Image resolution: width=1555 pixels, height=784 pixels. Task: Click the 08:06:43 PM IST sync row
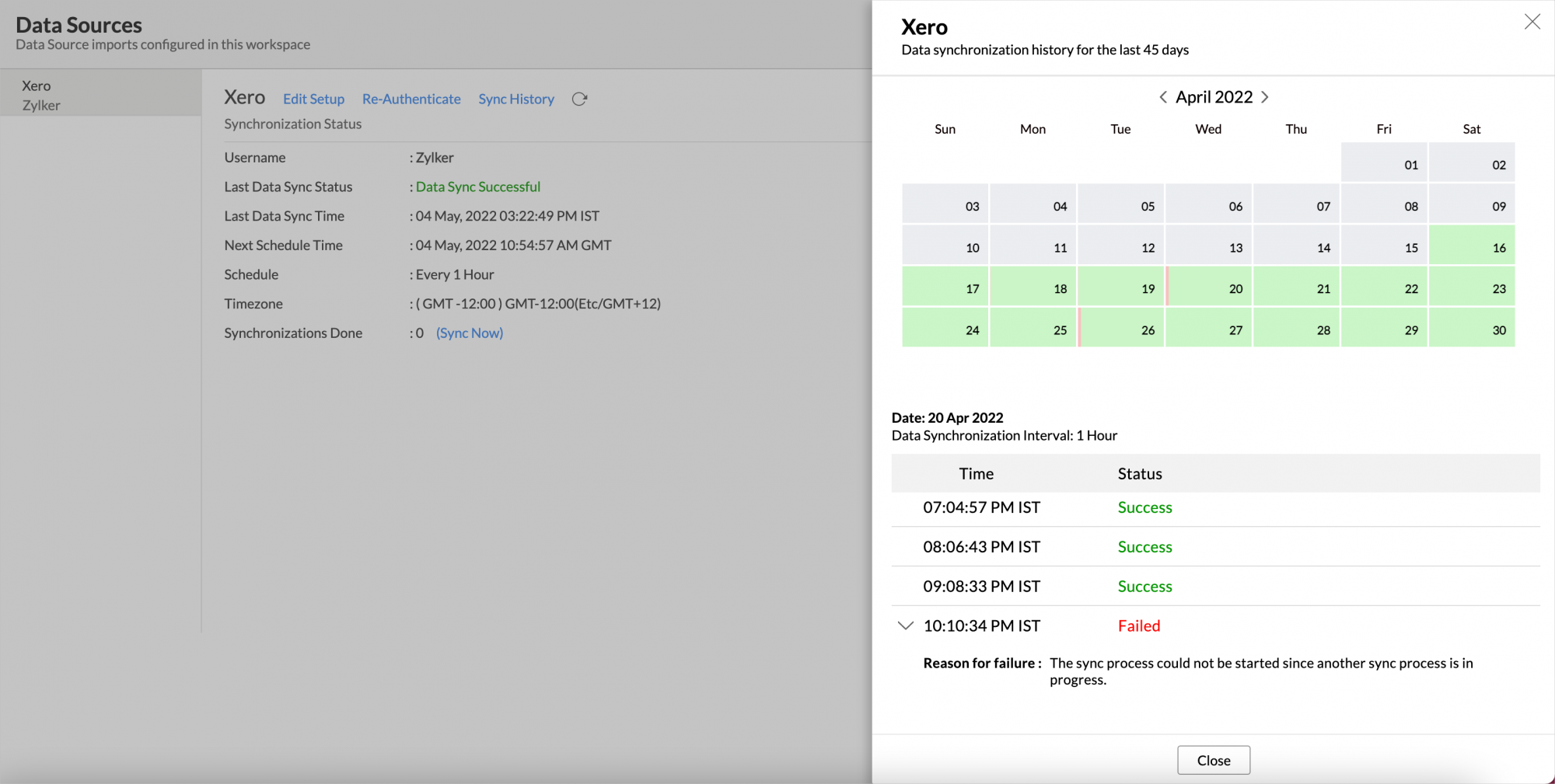[x=1215, y=547]
